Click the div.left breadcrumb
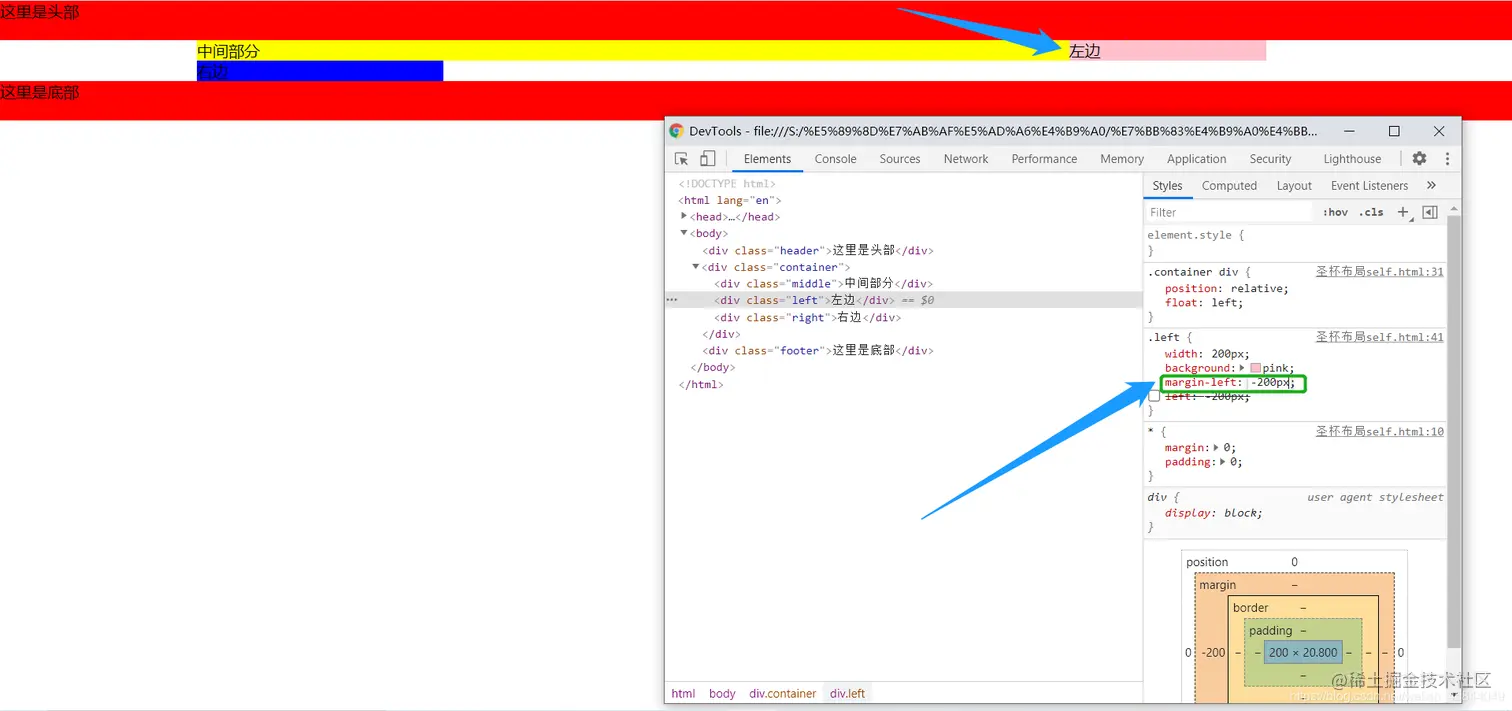Screen dimensions: 1512x711 [848, 693]
